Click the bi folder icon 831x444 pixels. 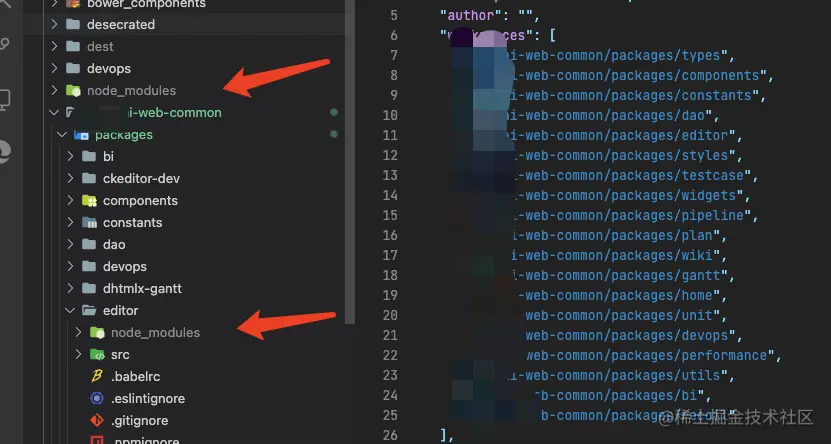pyautogui.click(x=89, y=156)
